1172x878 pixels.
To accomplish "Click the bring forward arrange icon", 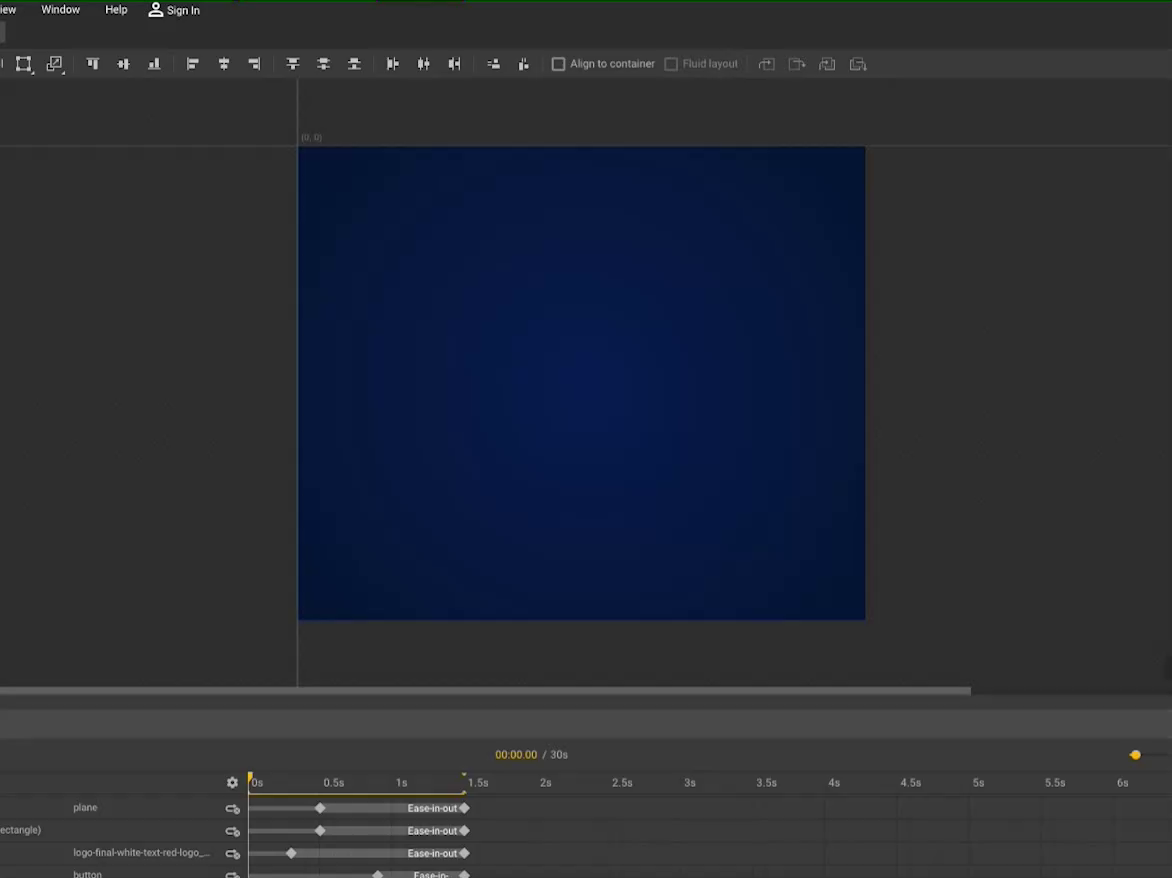I will (x=766, y=64).
